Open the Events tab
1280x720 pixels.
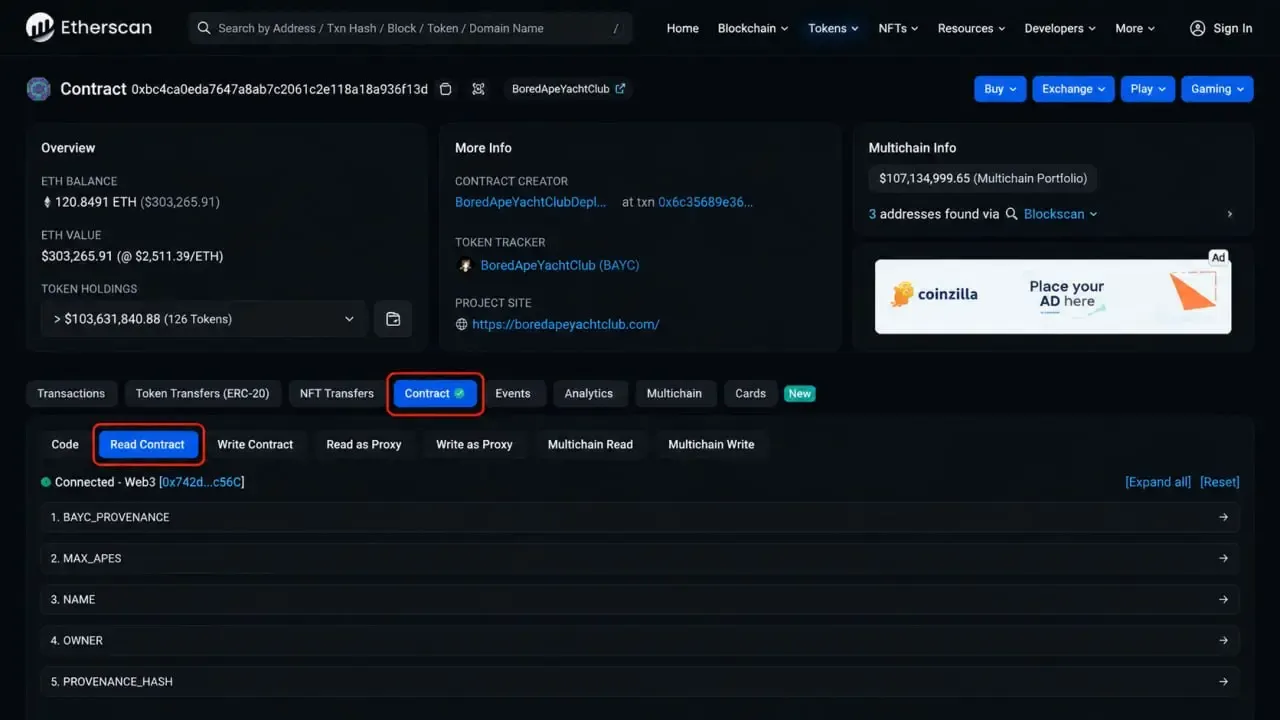coord(513,393)
